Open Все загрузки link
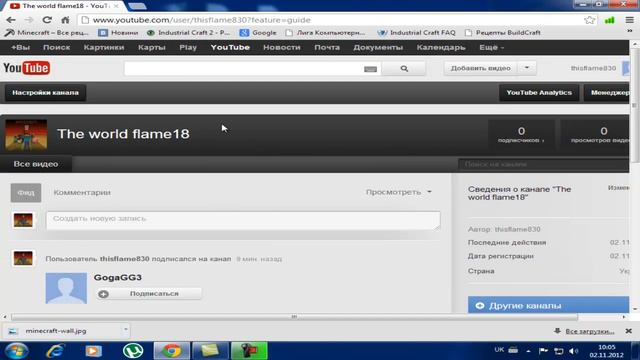Screen dimensions: 640x360 pos(589,331)
